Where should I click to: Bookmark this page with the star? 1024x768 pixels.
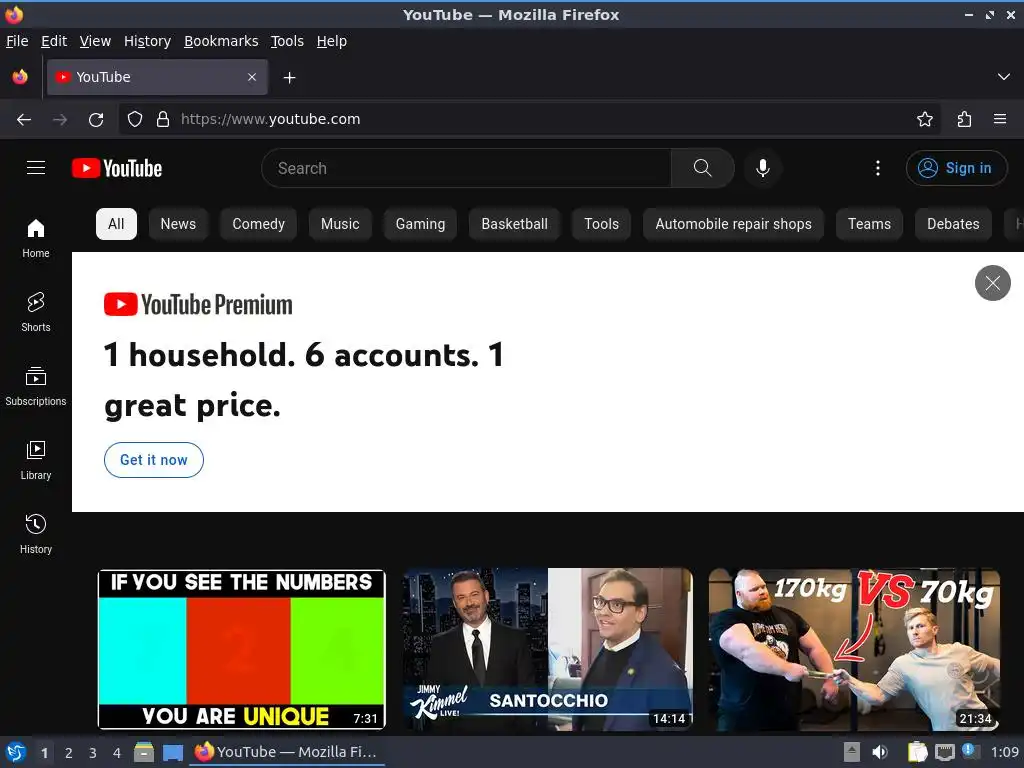tap(925, 119)
